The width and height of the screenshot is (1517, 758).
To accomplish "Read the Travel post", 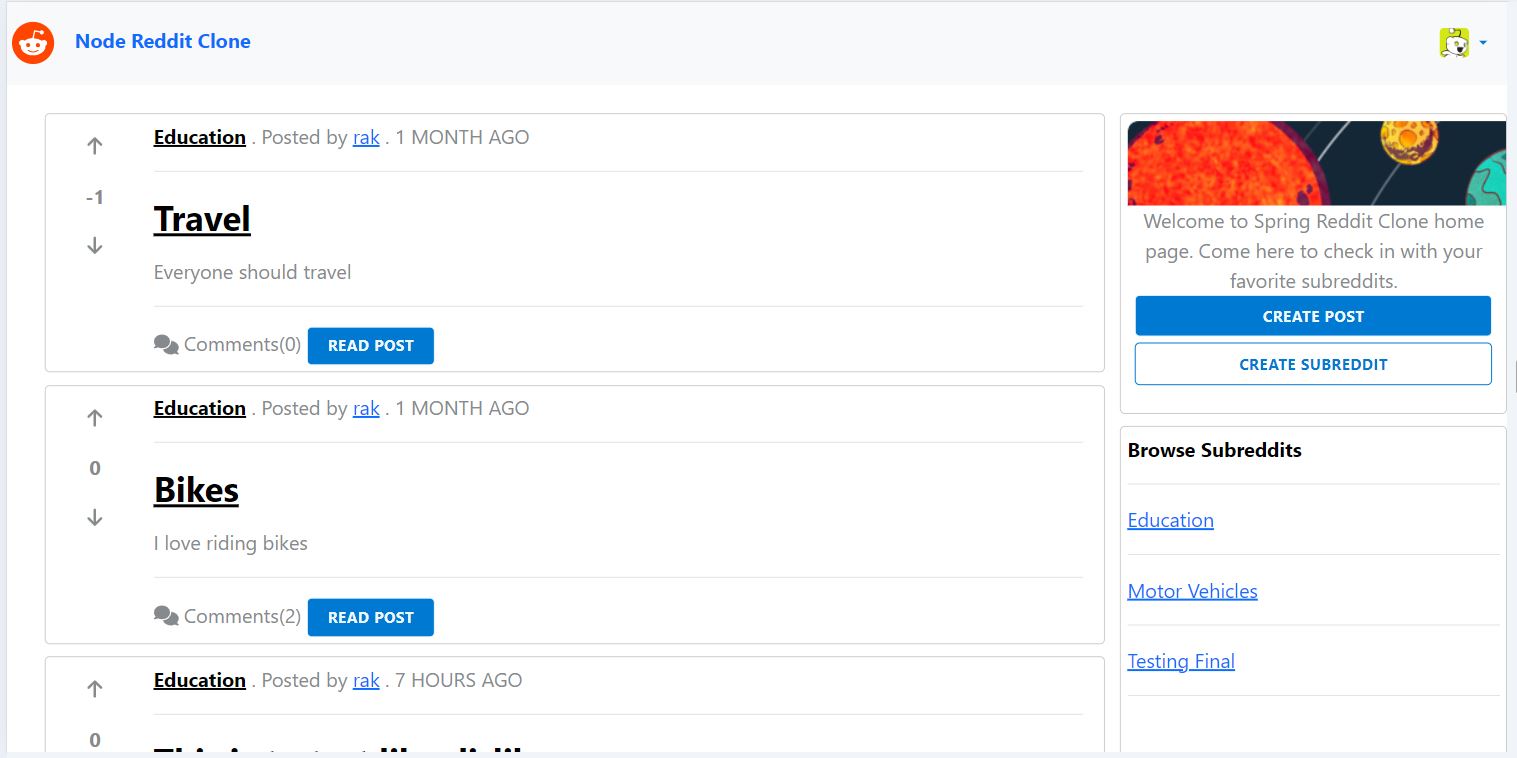I will tap(370, 346).
